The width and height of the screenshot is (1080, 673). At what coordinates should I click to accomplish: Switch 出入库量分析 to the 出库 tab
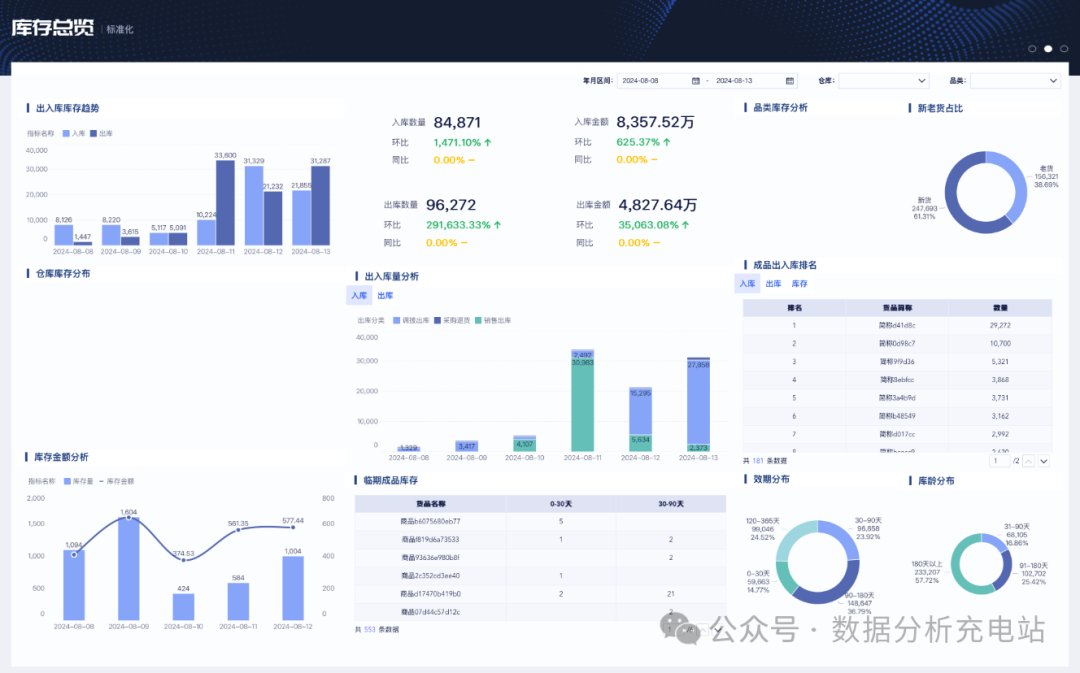coord(385,296)
